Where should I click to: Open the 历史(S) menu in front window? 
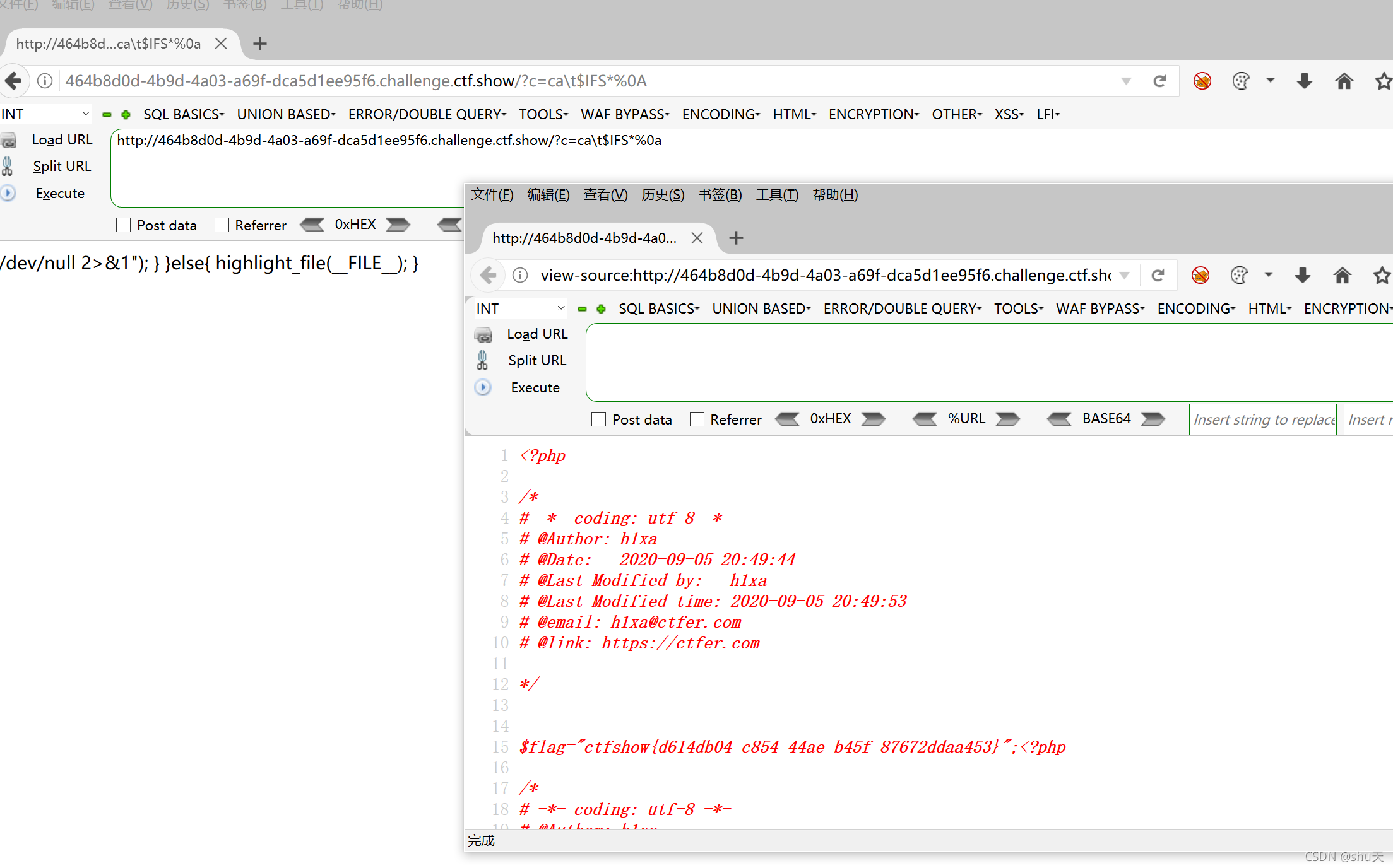coord(662,195)
